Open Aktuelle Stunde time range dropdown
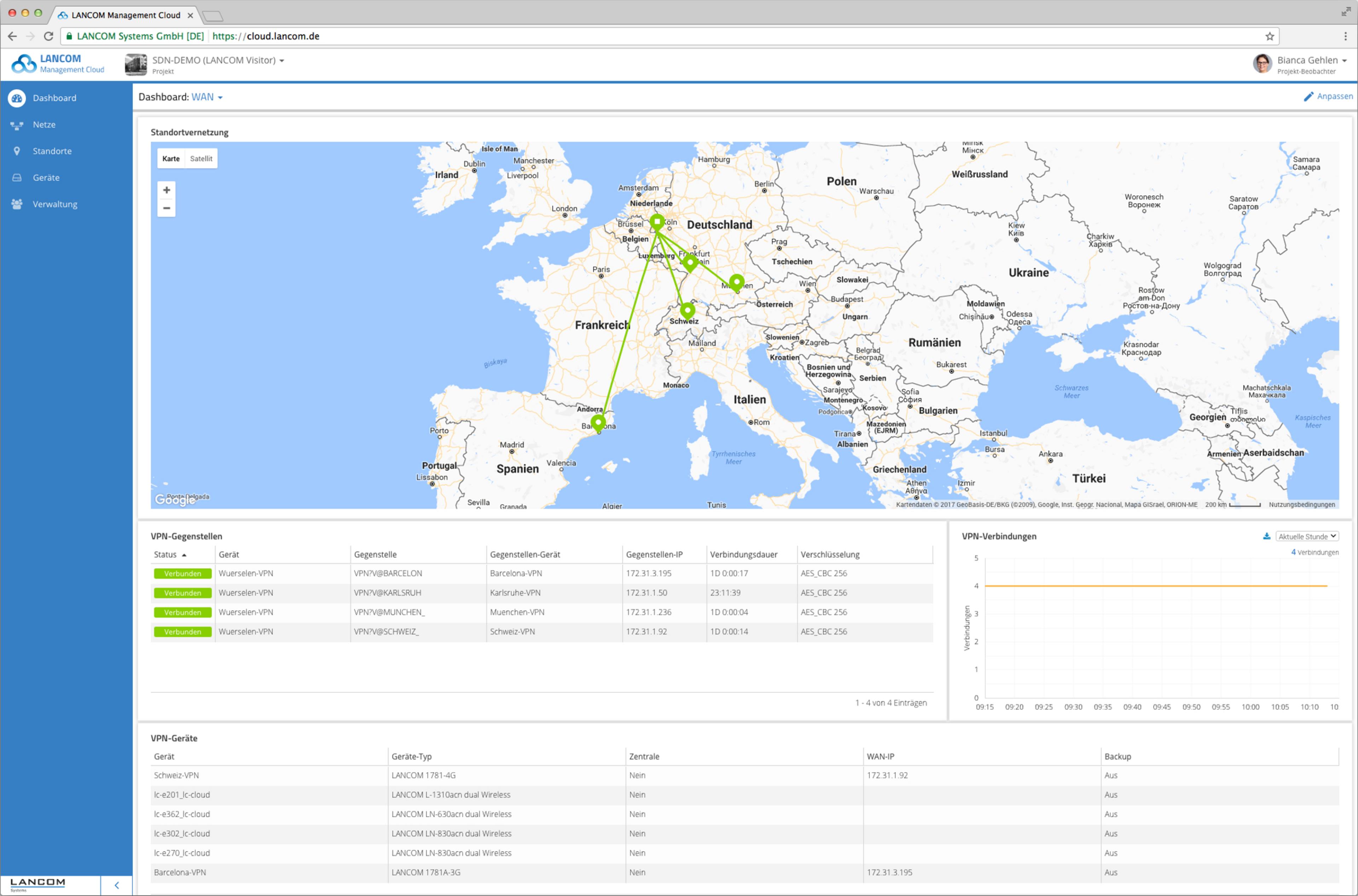Screen dimensions: 1358x896 tap(1307, 536)
